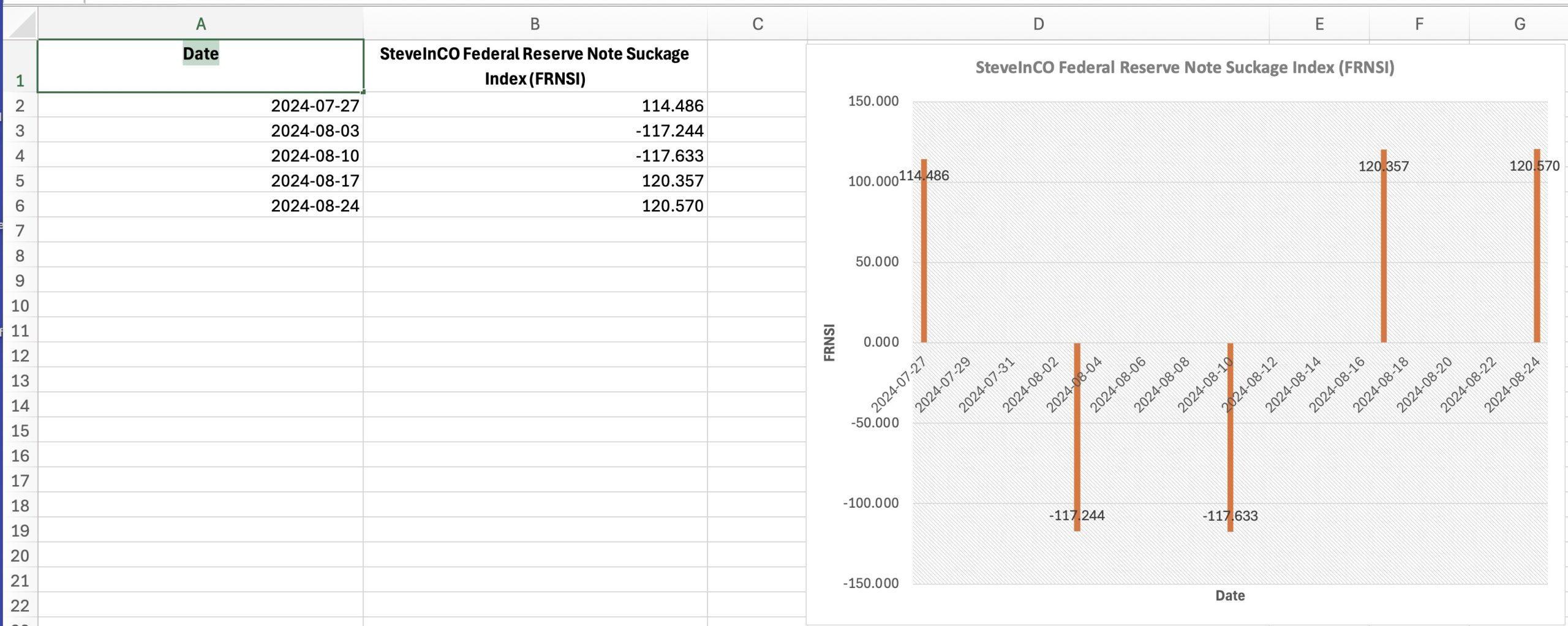This screenshot has height=626, width=1568.
Task: Select column F header
Action: pos(1419,24)
